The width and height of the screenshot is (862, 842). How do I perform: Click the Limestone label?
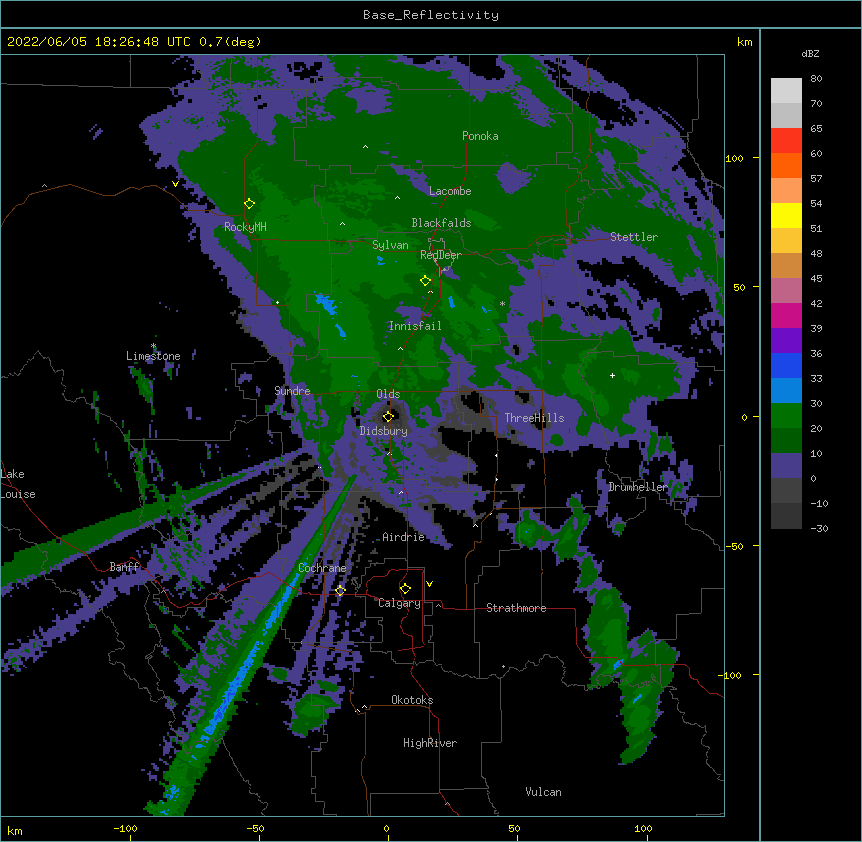click(153, 356)
